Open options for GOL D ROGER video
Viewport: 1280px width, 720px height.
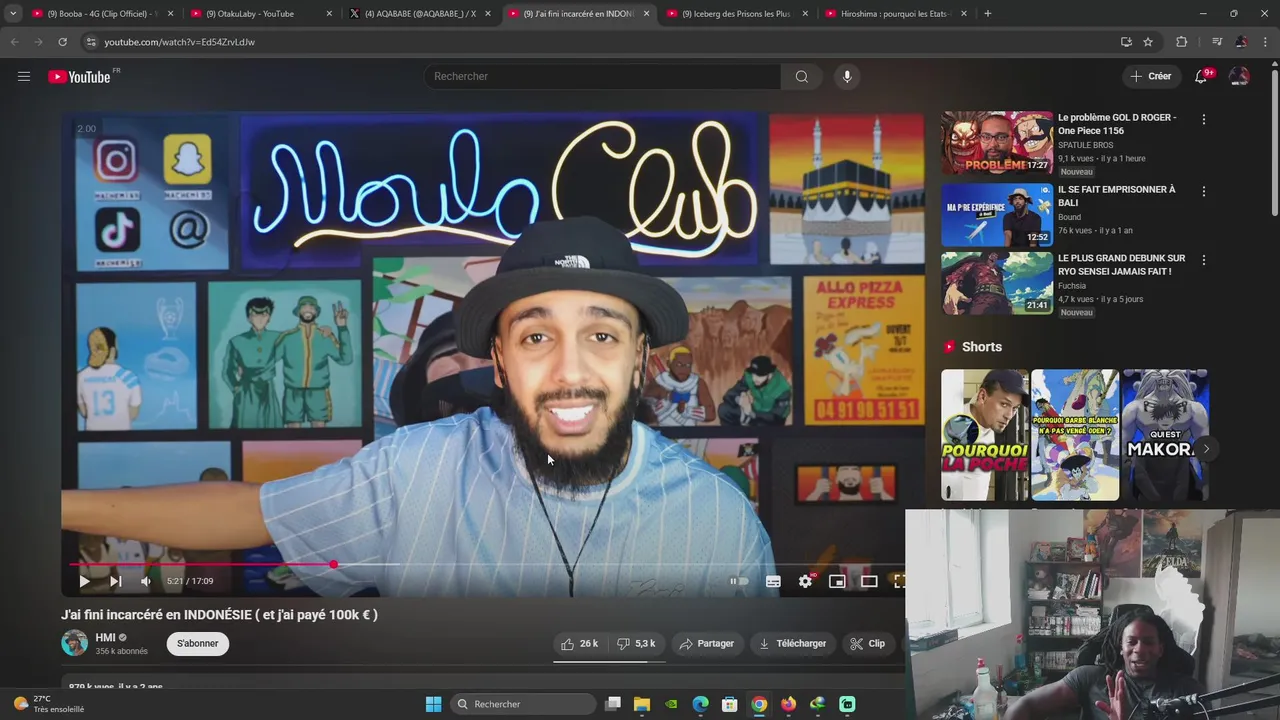click(x=1203, y=119)
